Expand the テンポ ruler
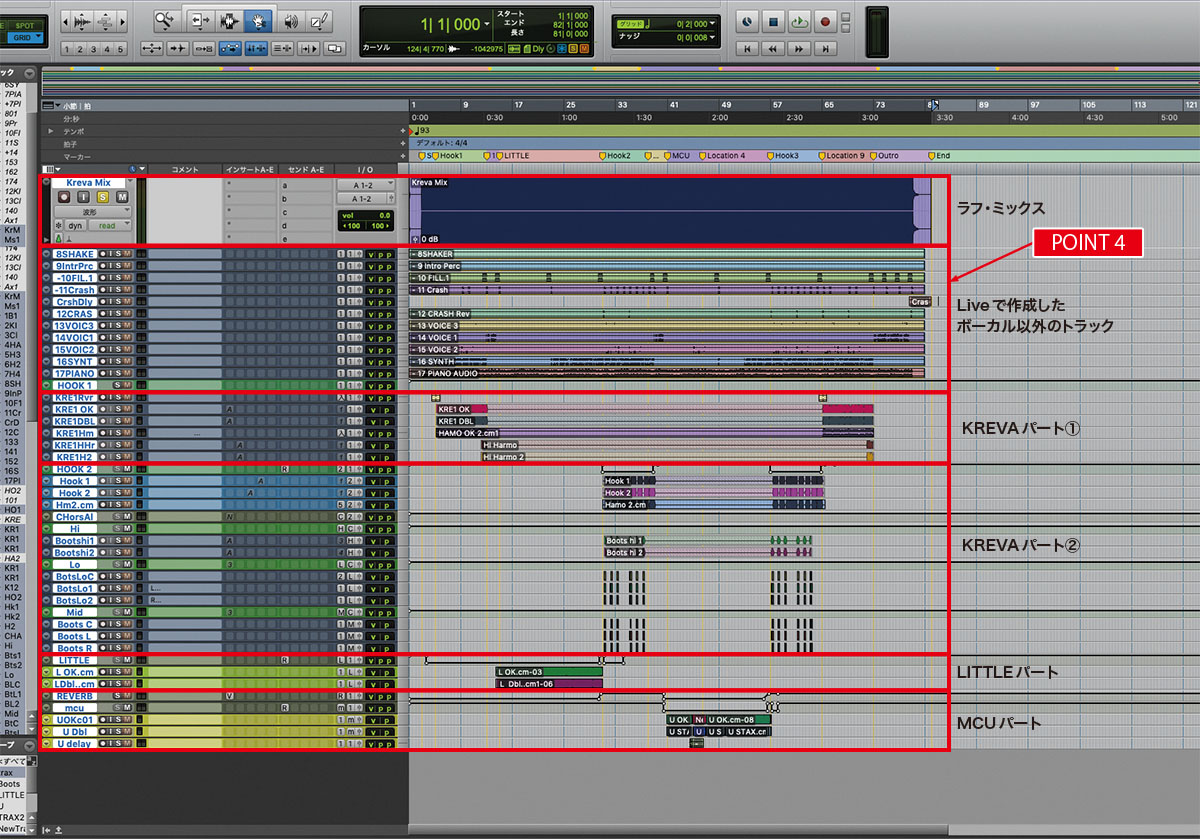 [x=51, y=131]
